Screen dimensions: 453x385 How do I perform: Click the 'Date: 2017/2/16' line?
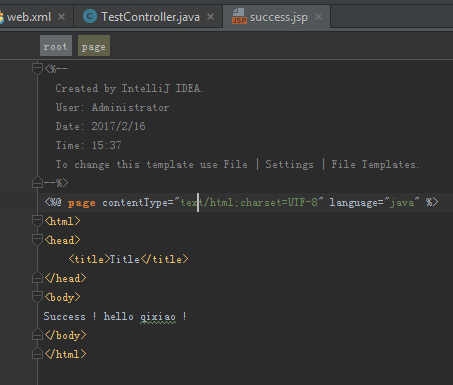tap(100, 126)
